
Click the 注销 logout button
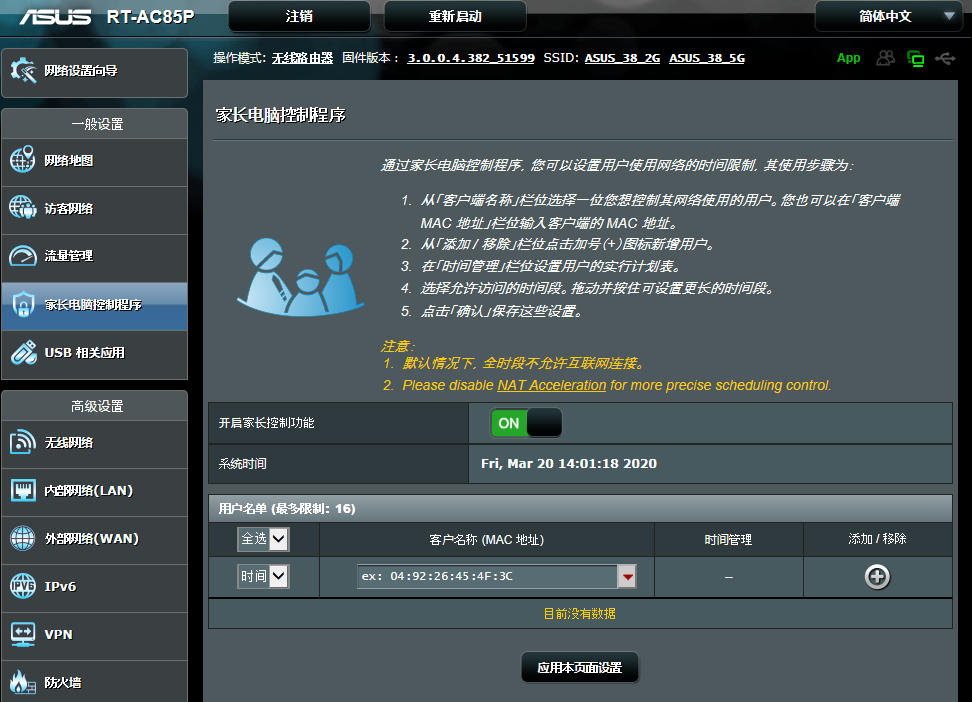pos(299,16)
